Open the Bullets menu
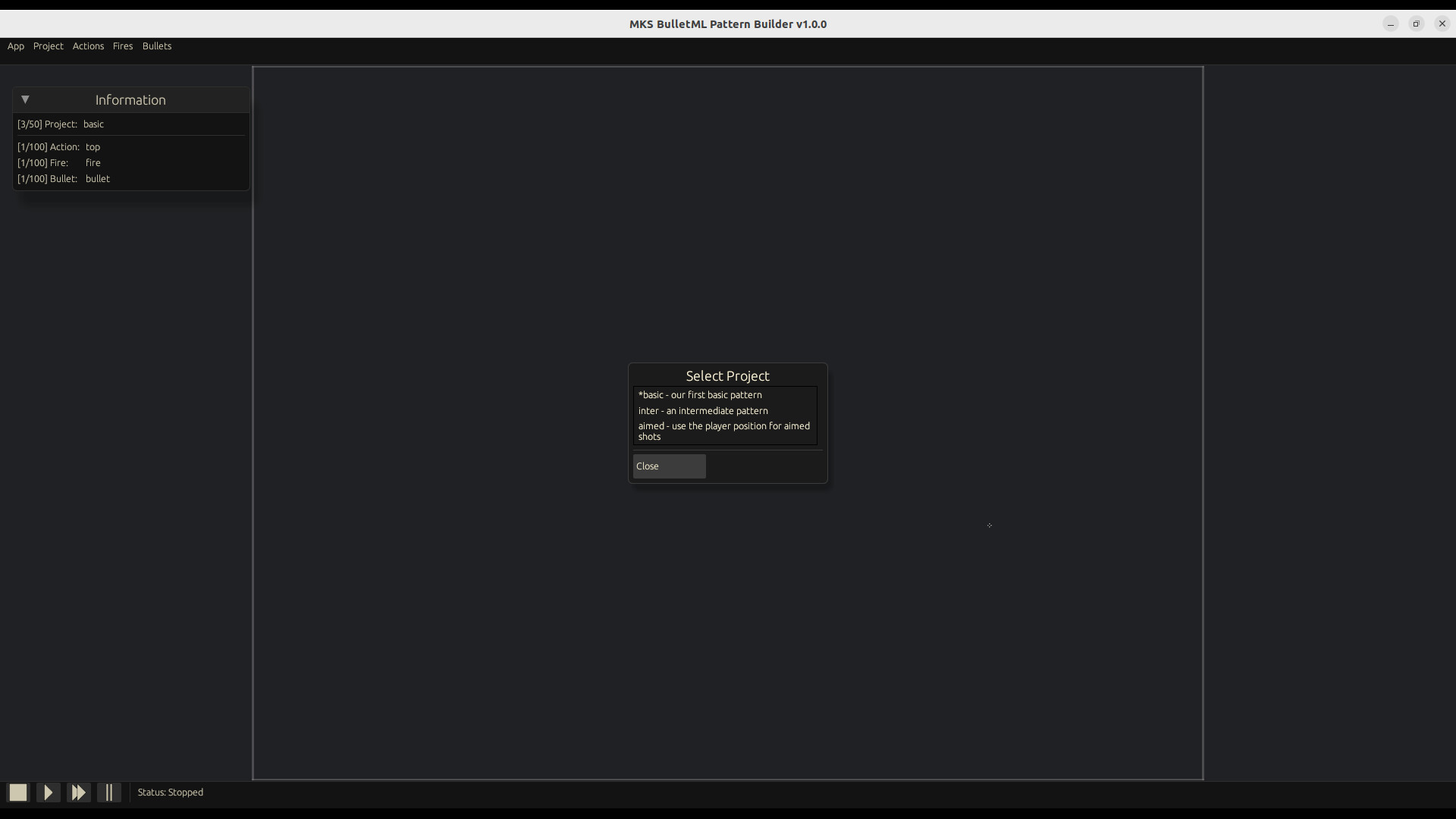The height and width of the screenshot is (819, 1456). tap(157, 46)
